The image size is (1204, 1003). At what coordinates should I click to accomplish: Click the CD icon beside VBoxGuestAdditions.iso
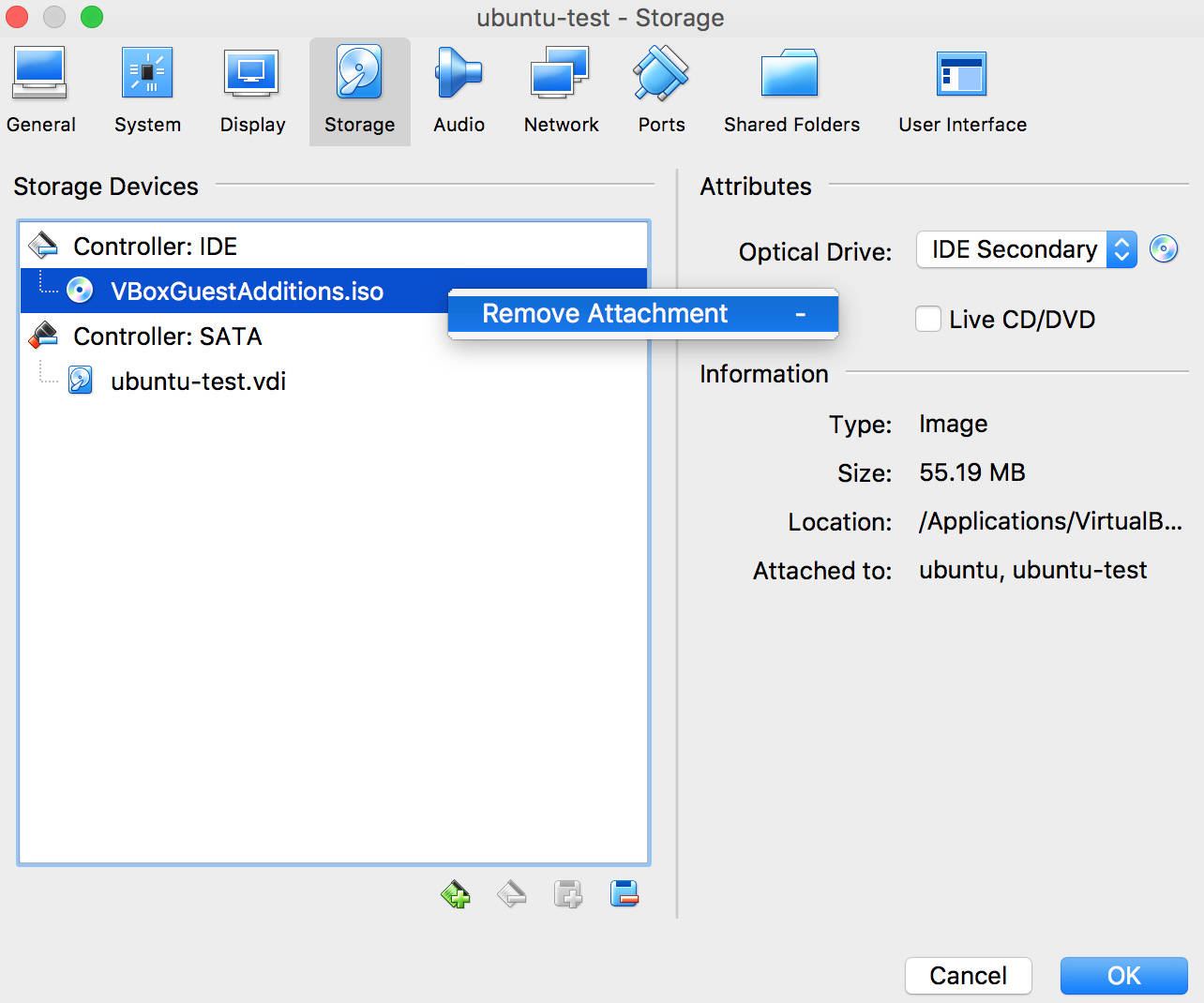tap(80, 291)
